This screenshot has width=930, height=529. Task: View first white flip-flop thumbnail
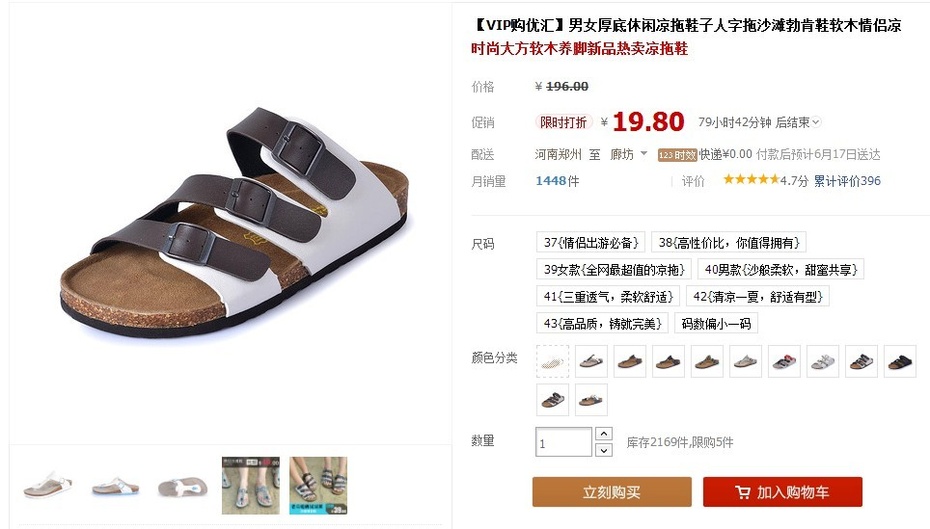coord(48,486)
